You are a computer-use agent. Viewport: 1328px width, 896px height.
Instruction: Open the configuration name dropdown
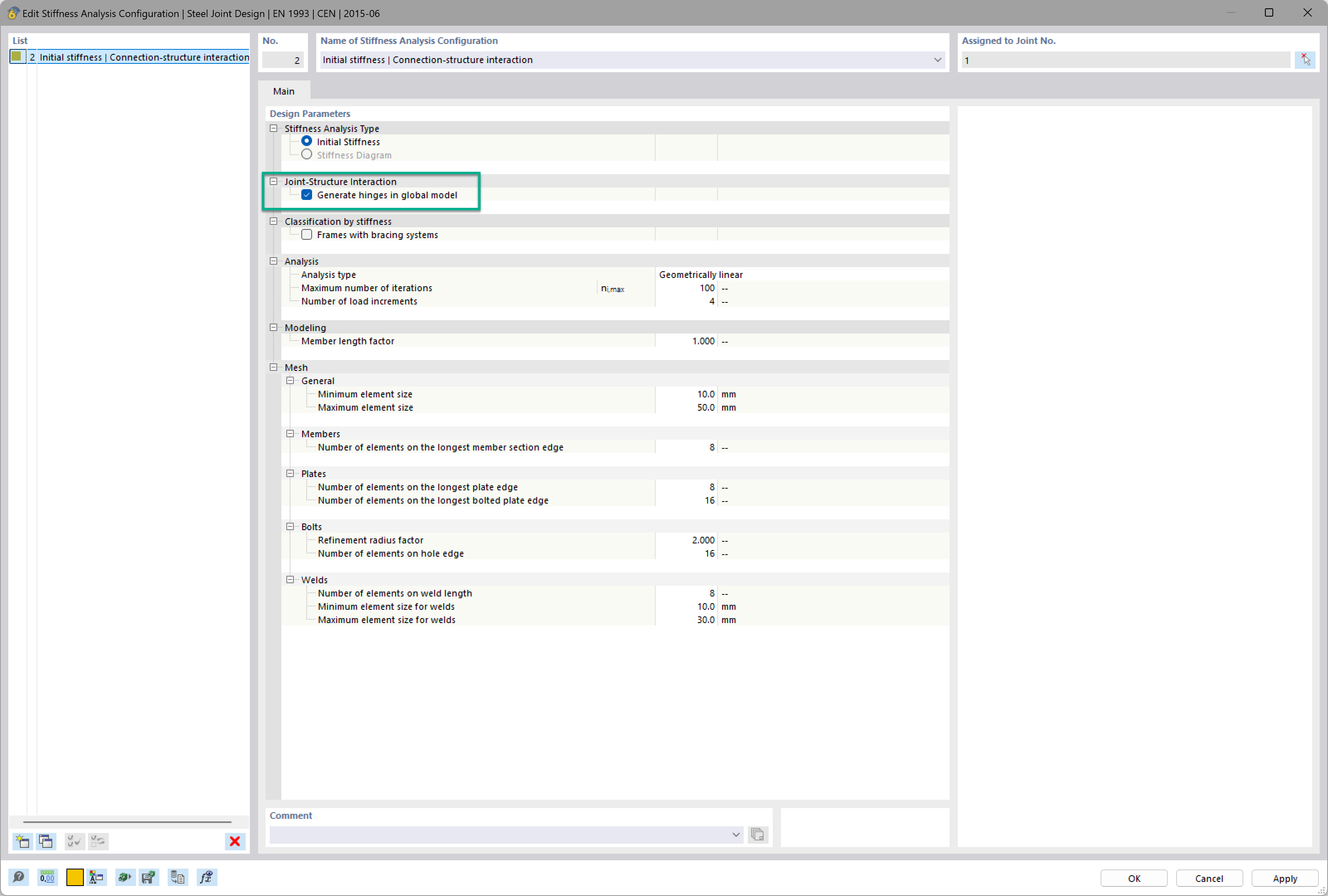937,60
